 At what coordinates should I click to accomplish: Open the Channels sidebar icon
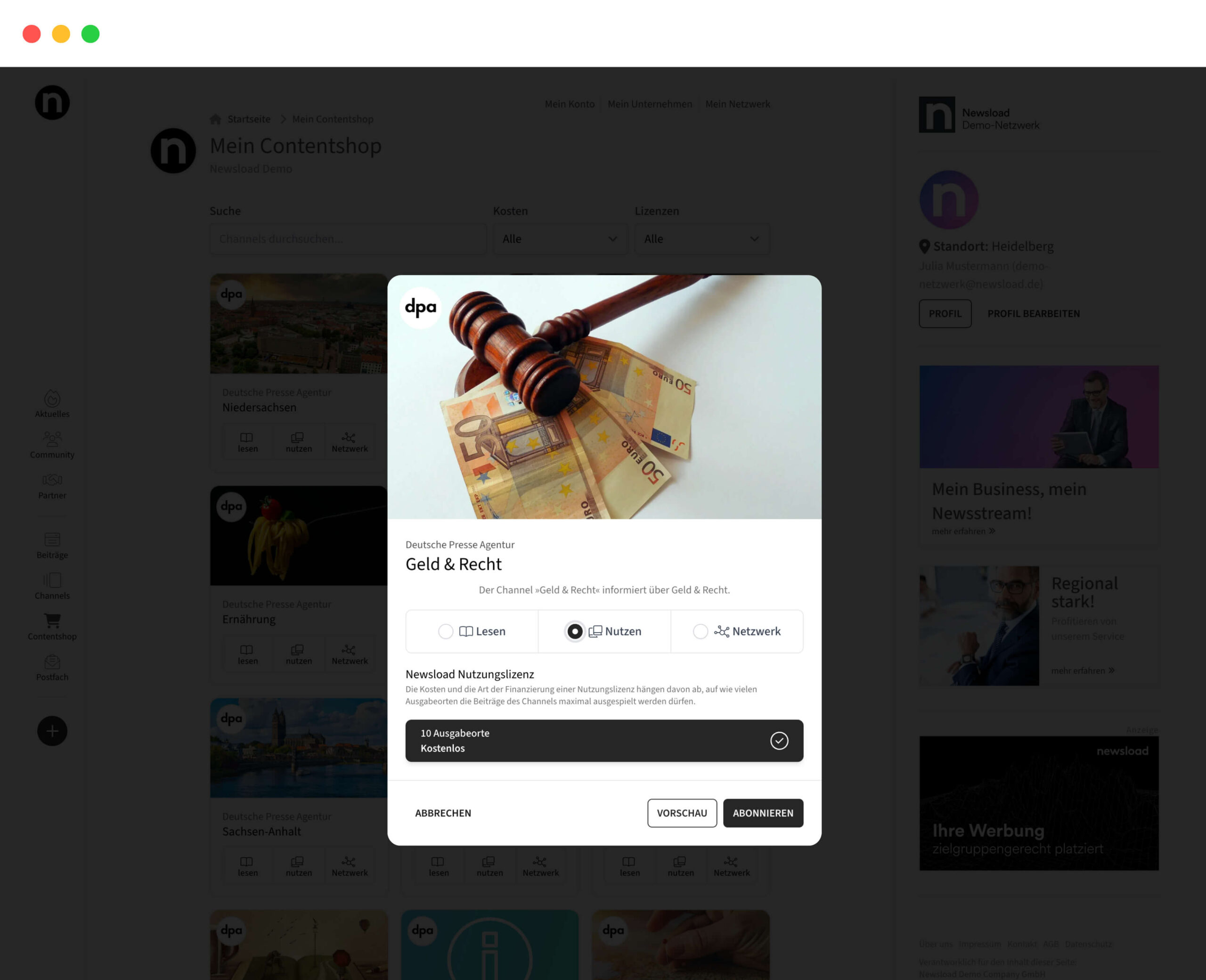point(52,585)
